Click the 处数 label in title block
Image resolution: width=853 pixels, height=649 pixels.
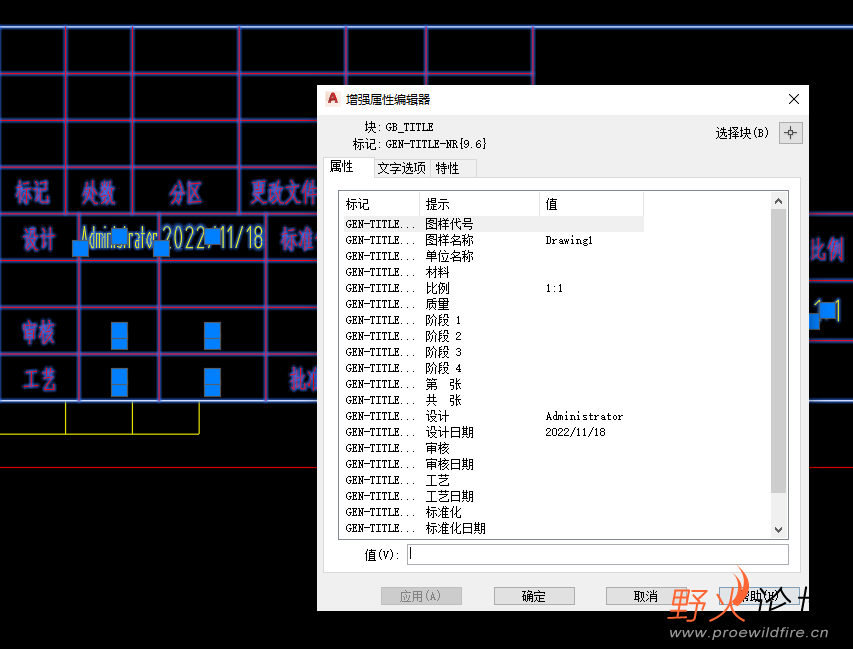pos(98,193)
